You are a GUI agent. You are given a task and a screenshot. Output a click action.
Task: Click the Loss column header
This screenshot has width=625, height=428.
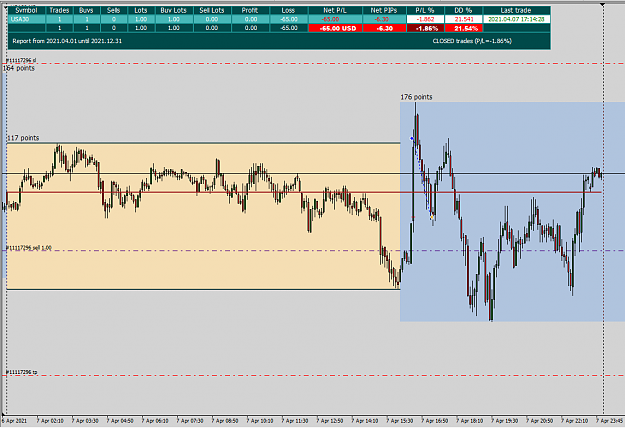point(289,10)
